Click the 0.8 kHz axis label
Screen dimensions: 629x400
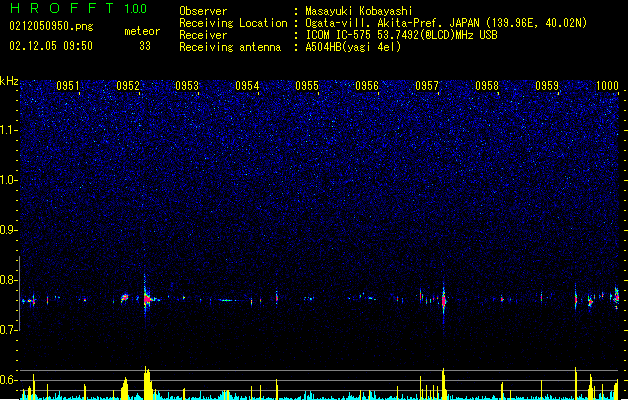pyautogui.click(x=8, y=280)
